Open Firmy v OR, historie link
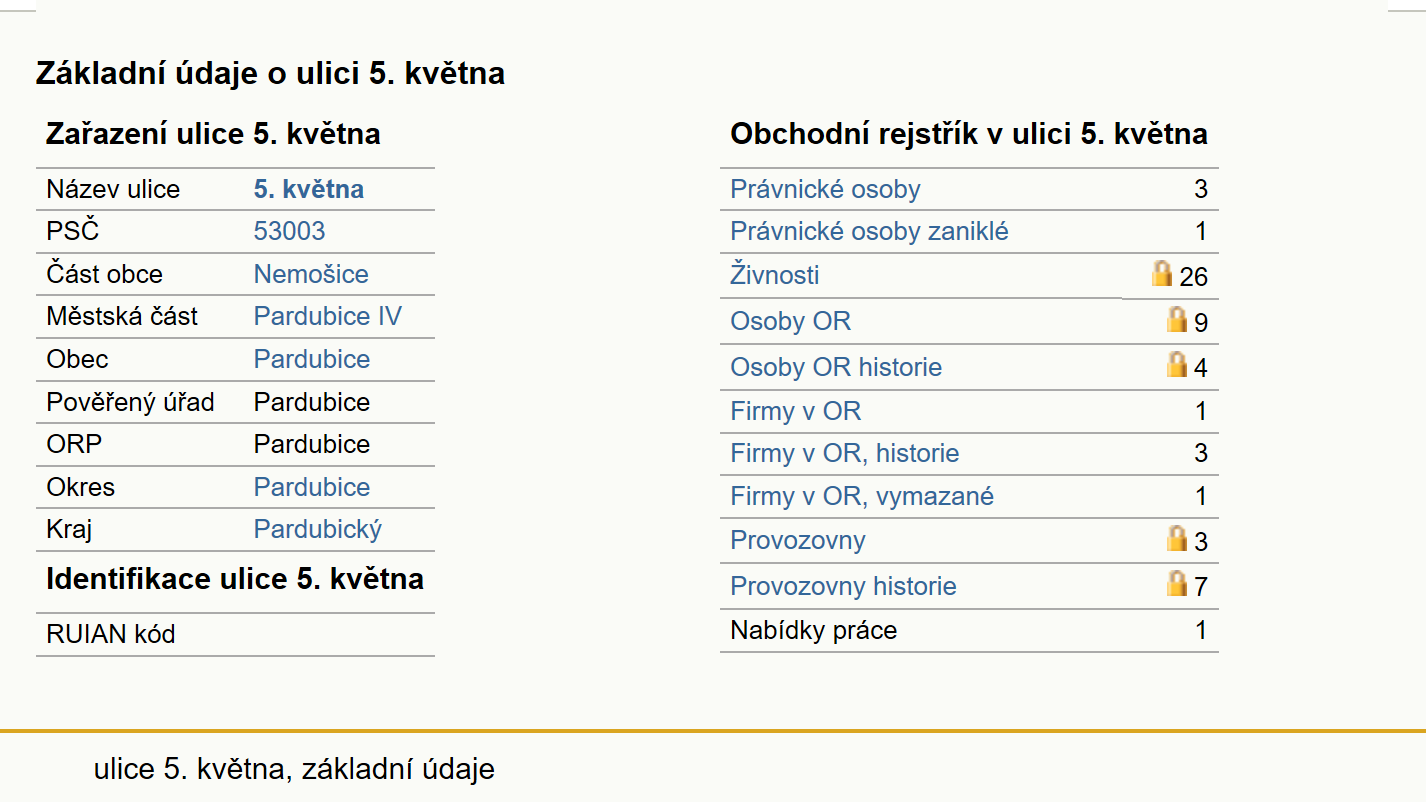 point(844,453)
